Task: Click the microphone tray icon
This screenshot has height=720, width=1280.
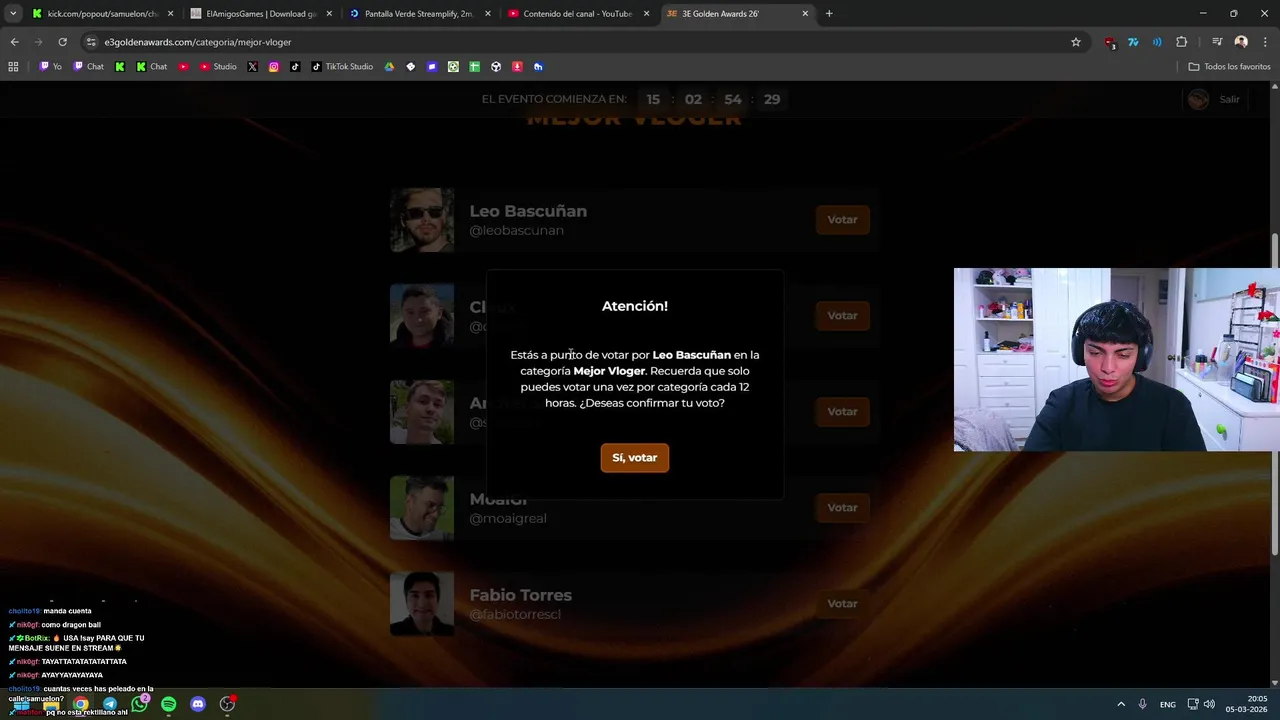Action: click(x=1143, y=704)
